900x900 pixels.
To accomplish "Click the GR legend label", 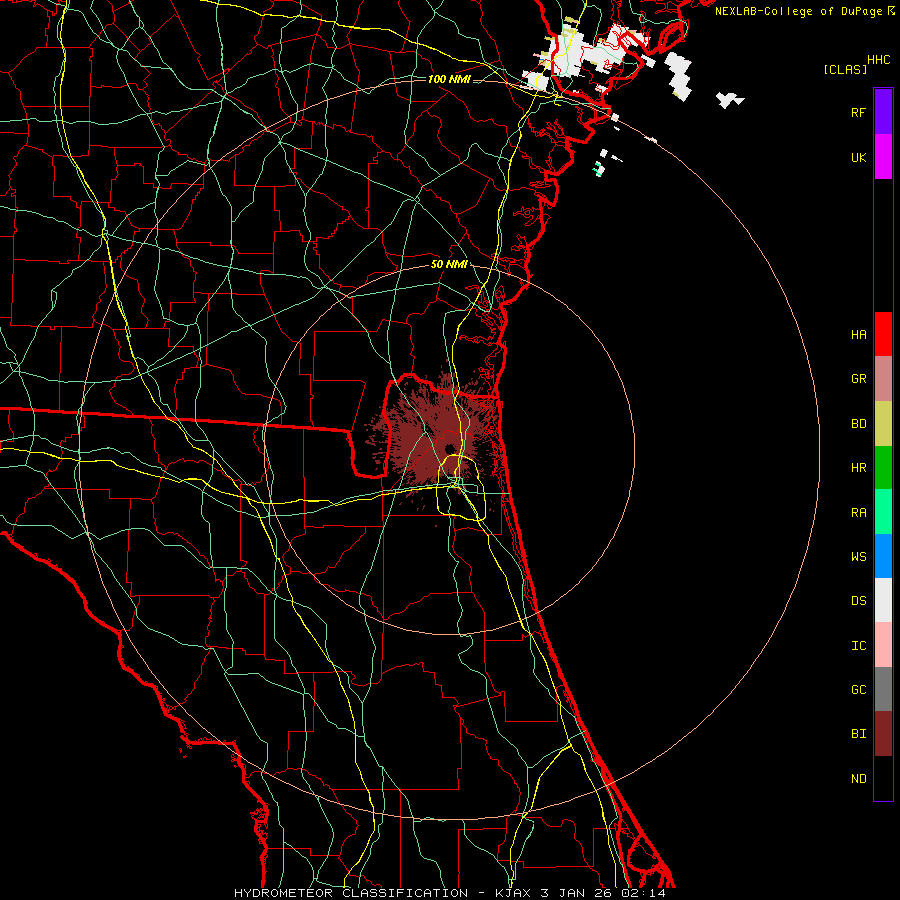I will coord(858,379).
